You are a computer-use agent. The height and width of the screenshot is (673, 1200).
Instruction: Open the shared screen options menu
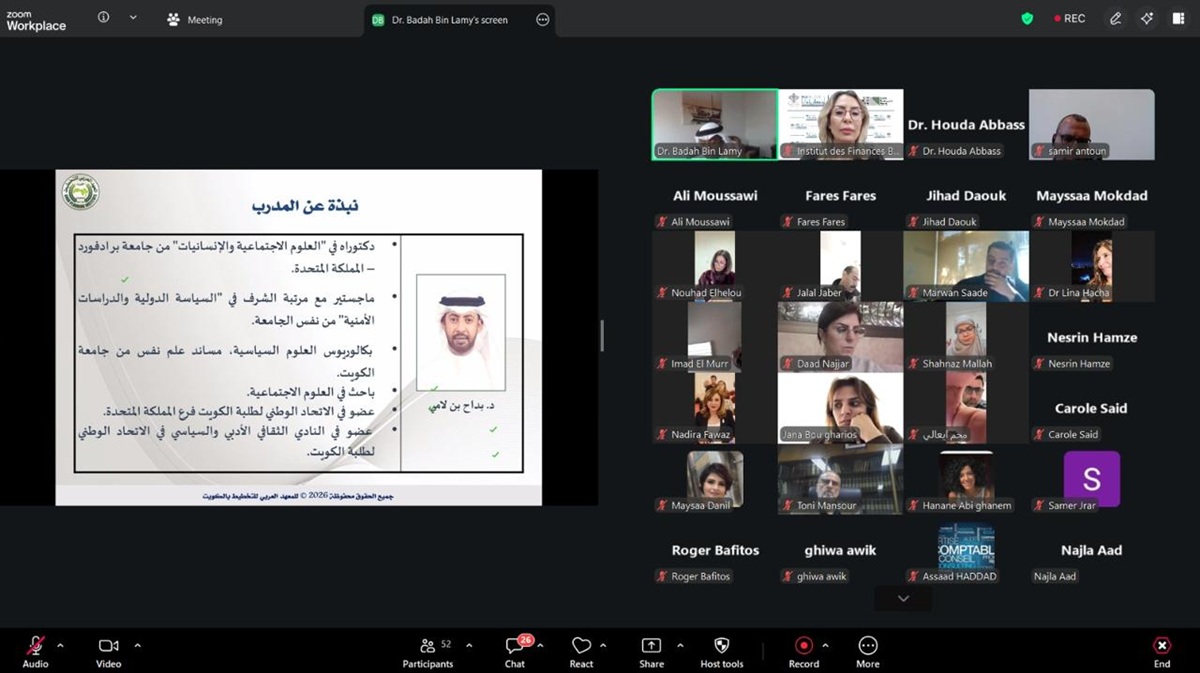[x=543, y=19]
